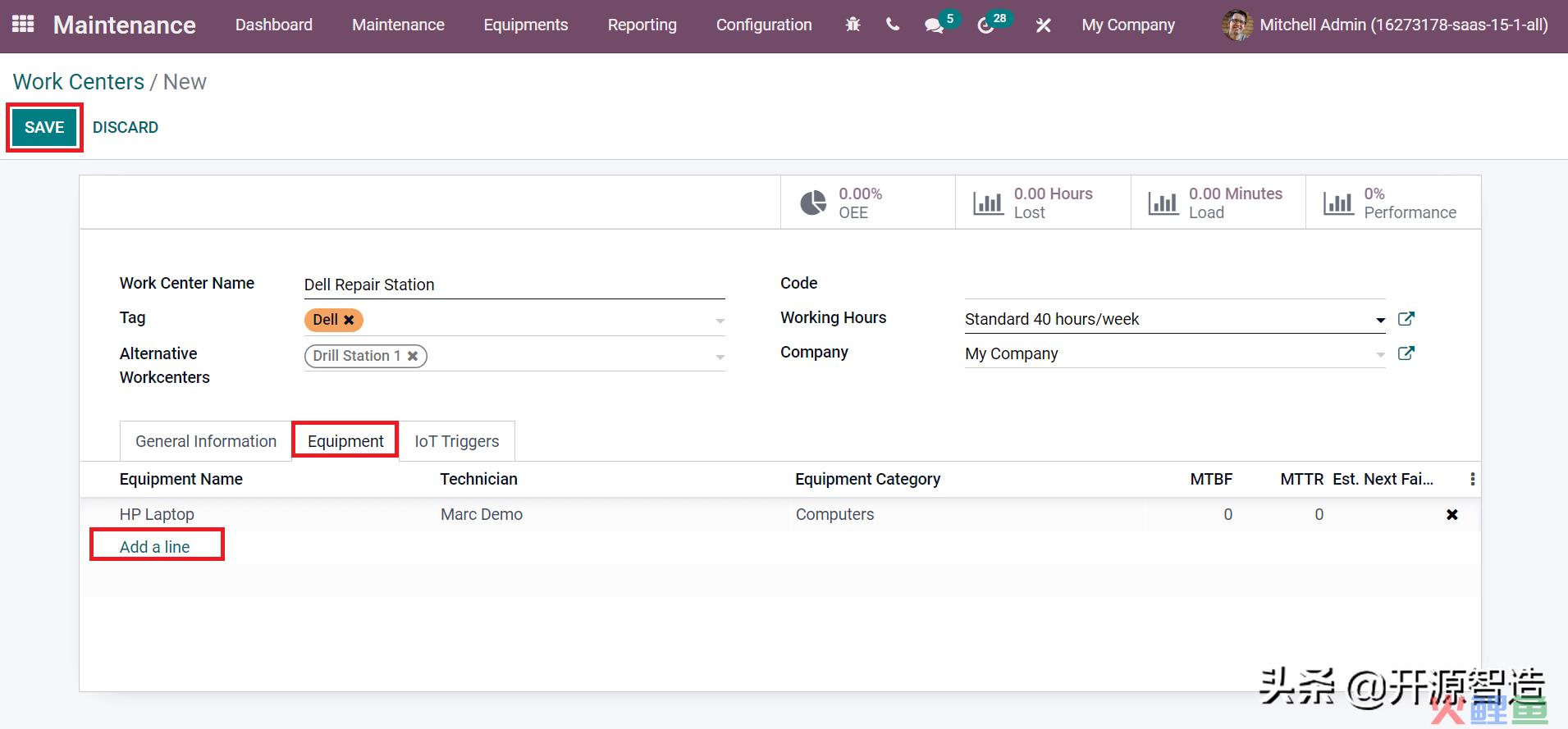Click the Marc Demo technician cell
The width and height of the screenshot is (1568, 729).
482,514
